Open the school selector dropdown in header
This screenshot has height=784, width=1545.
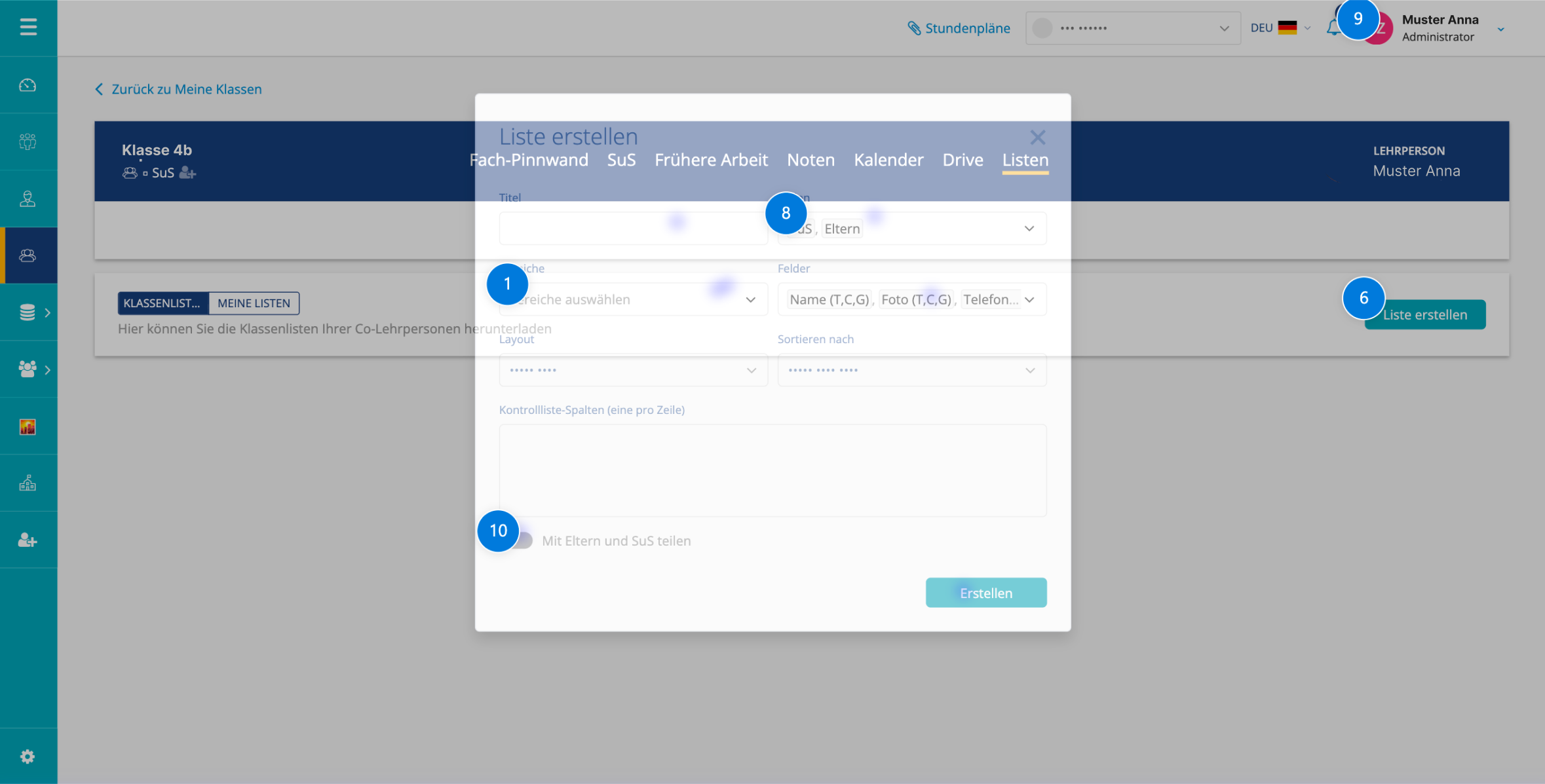tap(1133, 28)
